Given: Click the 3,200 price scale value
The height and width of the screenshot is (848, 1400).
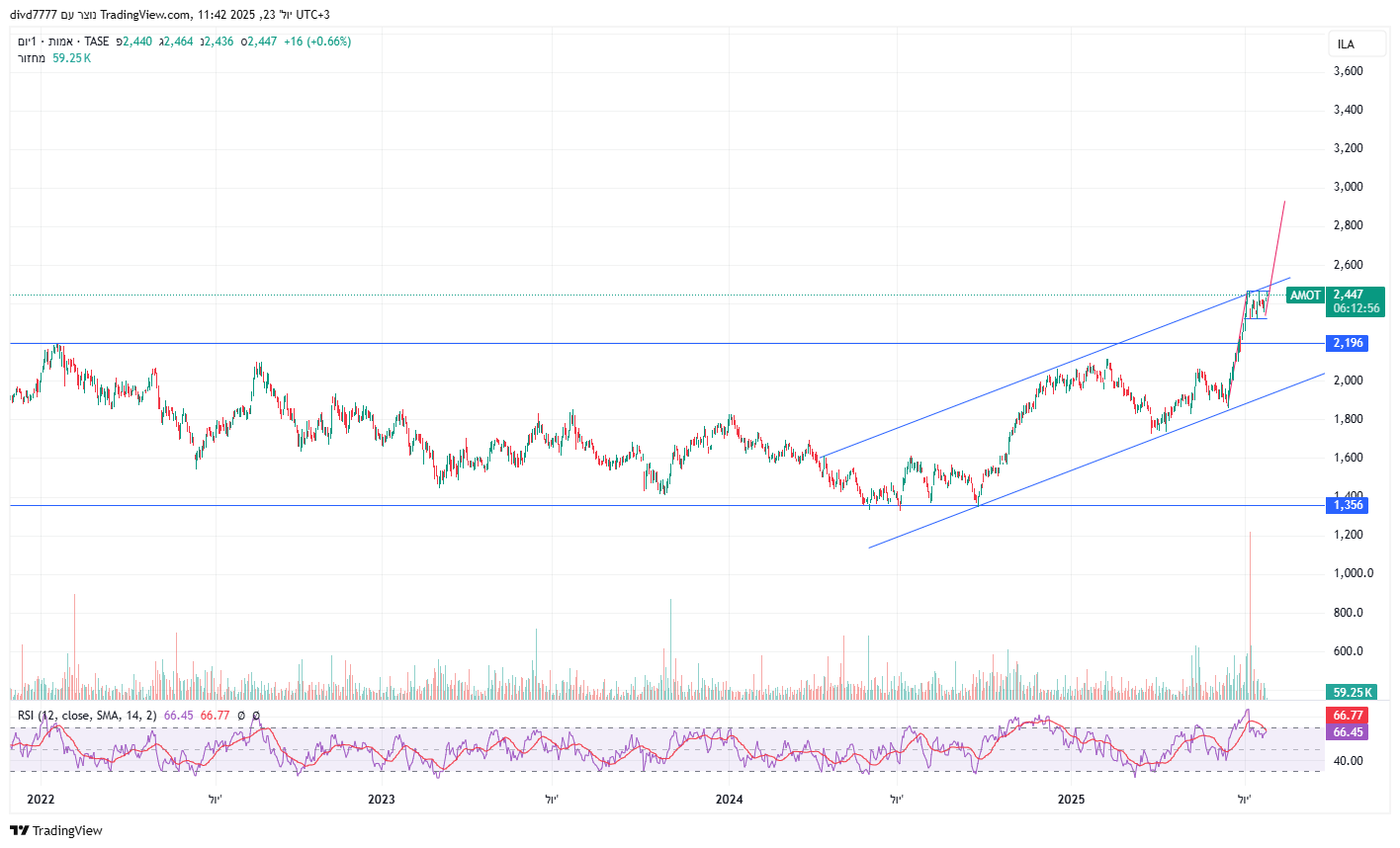Looking at the screenshot, I should 1348,148.
